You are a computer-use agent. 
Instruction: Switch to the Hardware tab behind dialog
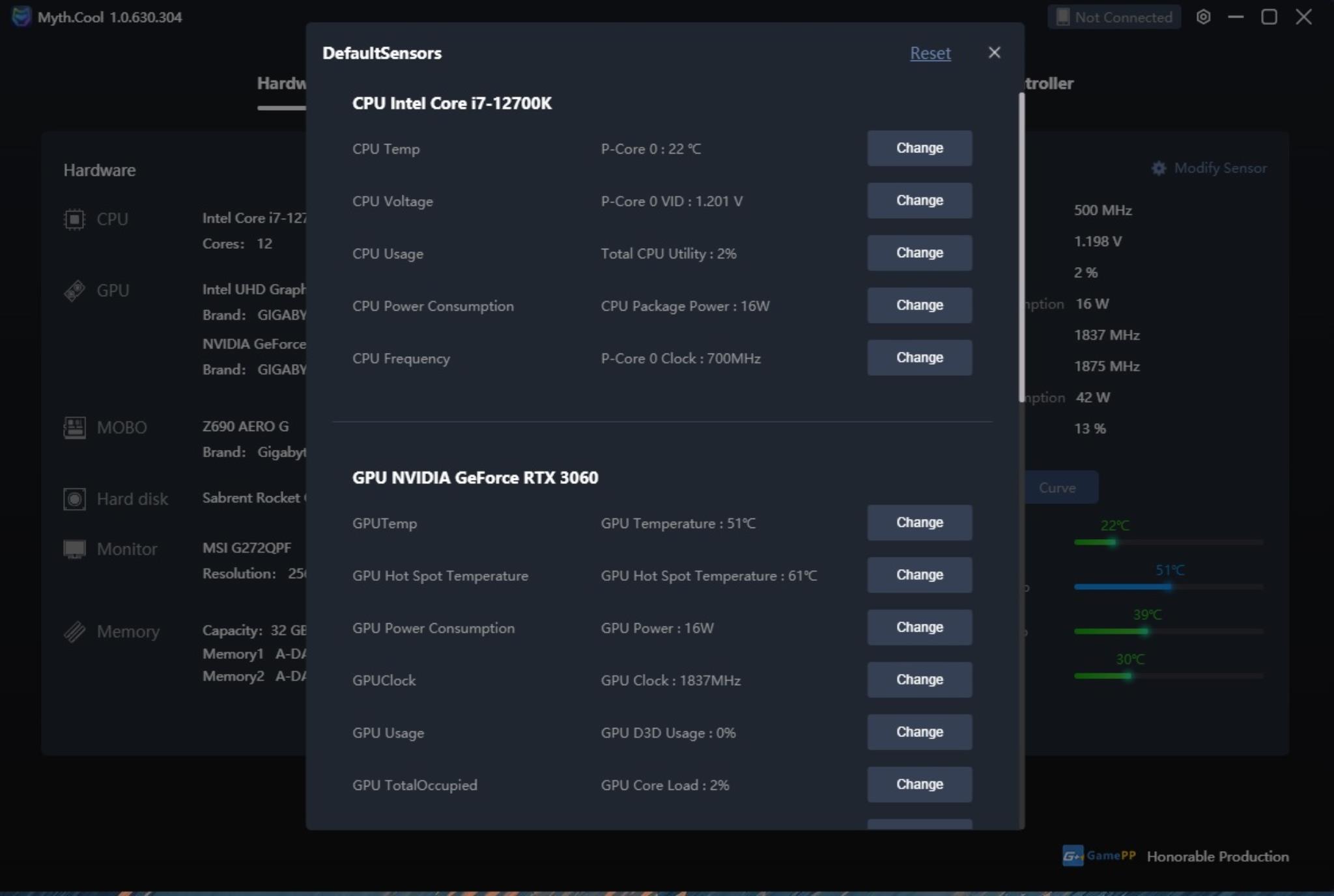point(281,83)
